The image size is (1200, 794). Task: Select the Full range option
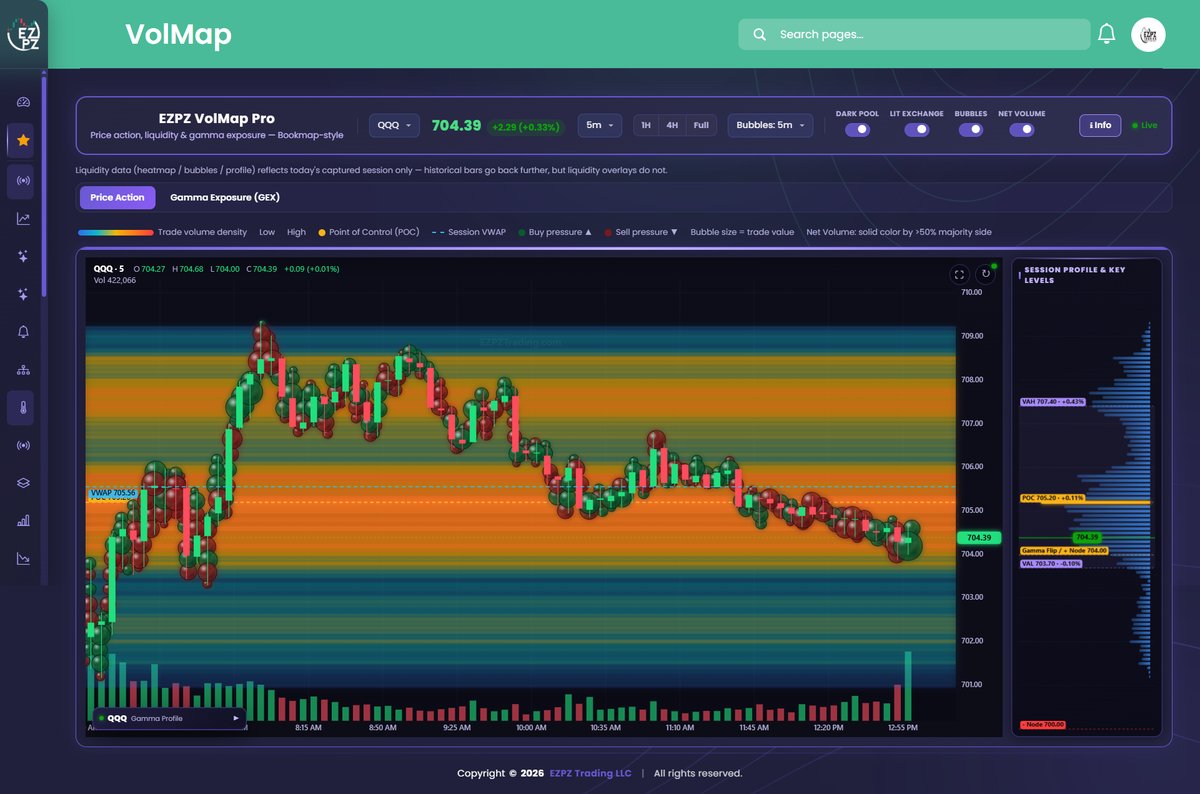point(701,125)
